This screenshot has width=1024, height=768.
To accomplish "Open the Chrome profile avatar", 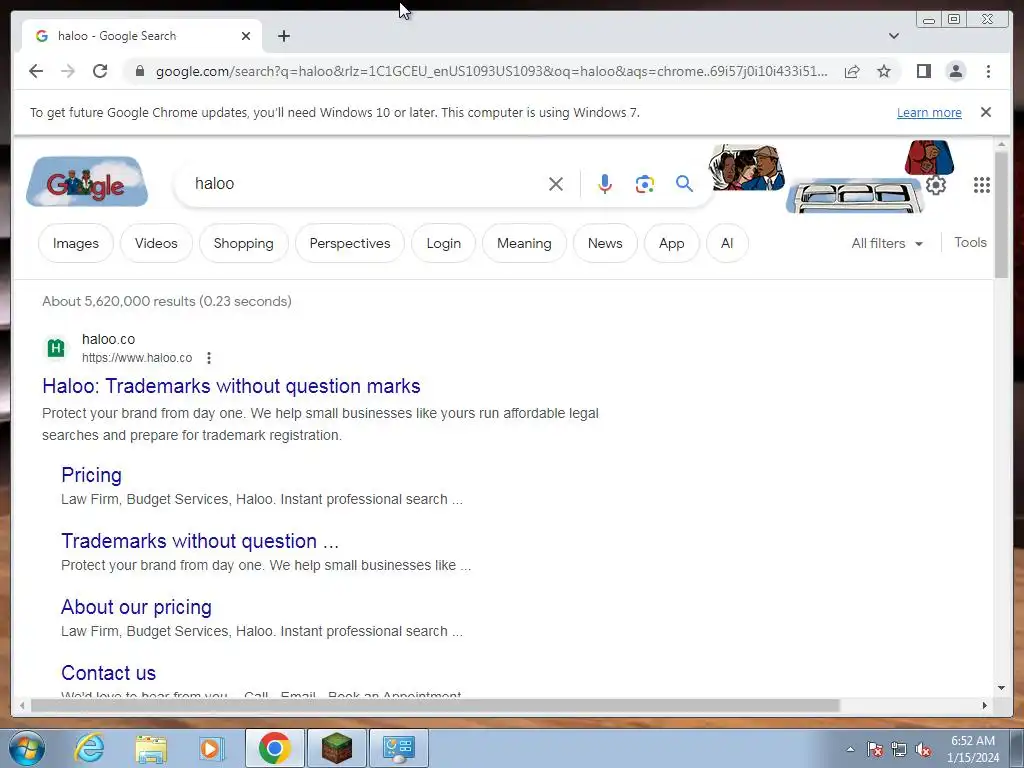I will [x=955, y=71].
